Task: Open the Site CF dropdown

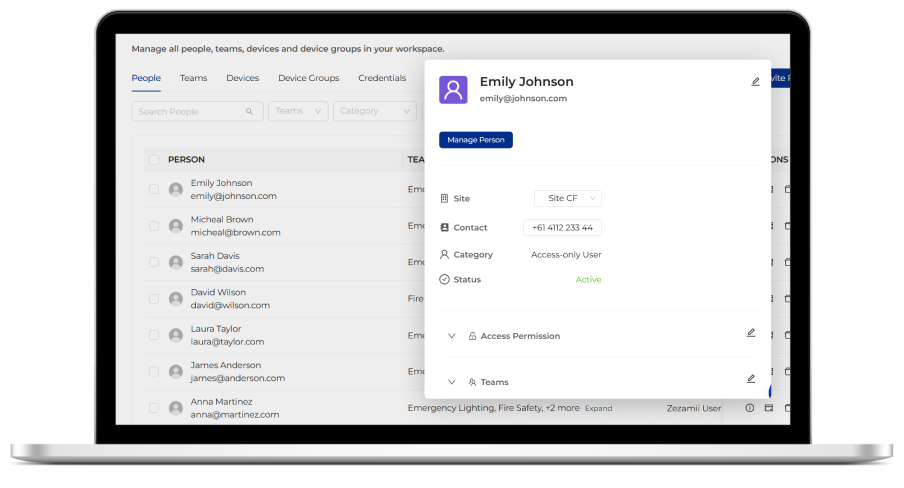Action: tap(567, 198)
